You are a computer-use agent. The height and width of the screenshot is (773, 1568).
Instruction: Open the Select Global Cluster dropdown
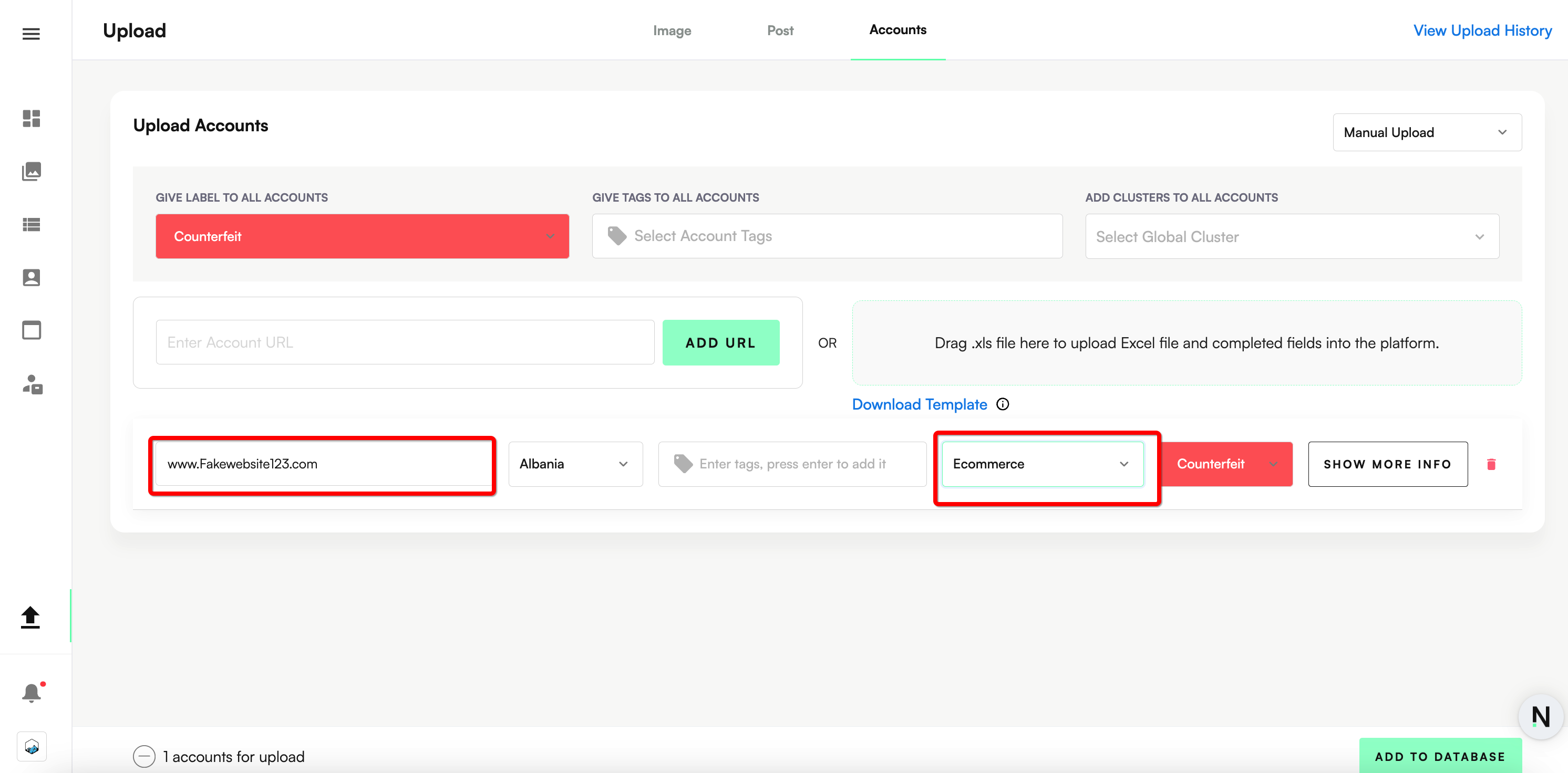[x=1291, y=237]
